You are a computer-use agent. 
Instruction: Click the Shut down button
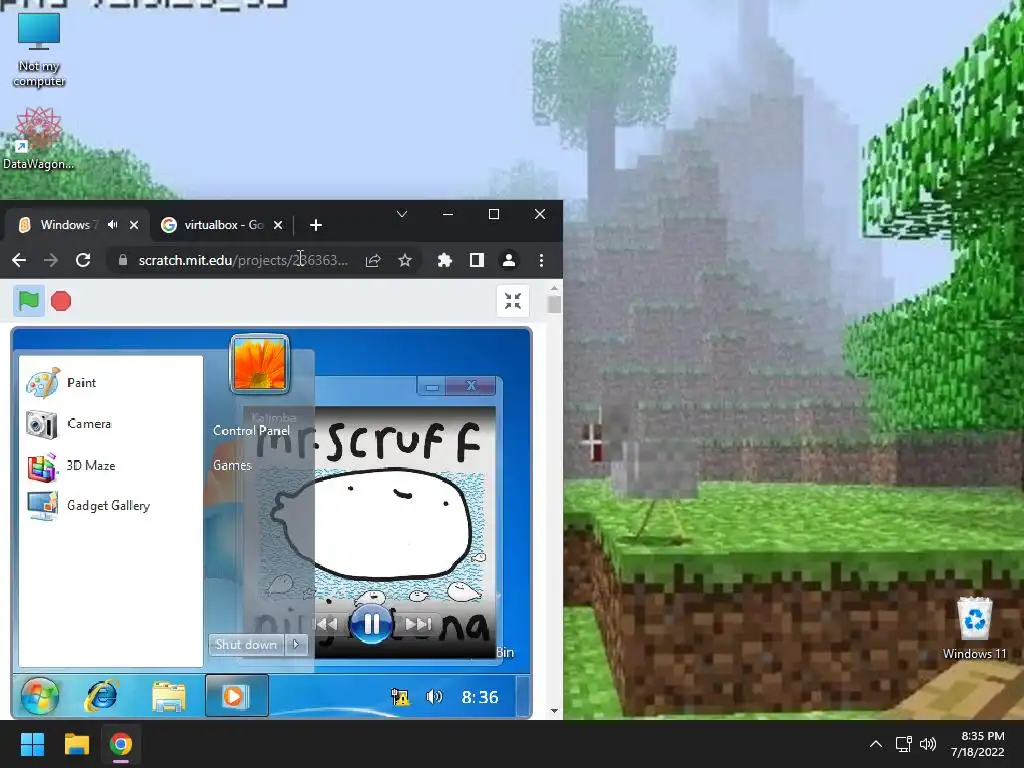(246, 645)
